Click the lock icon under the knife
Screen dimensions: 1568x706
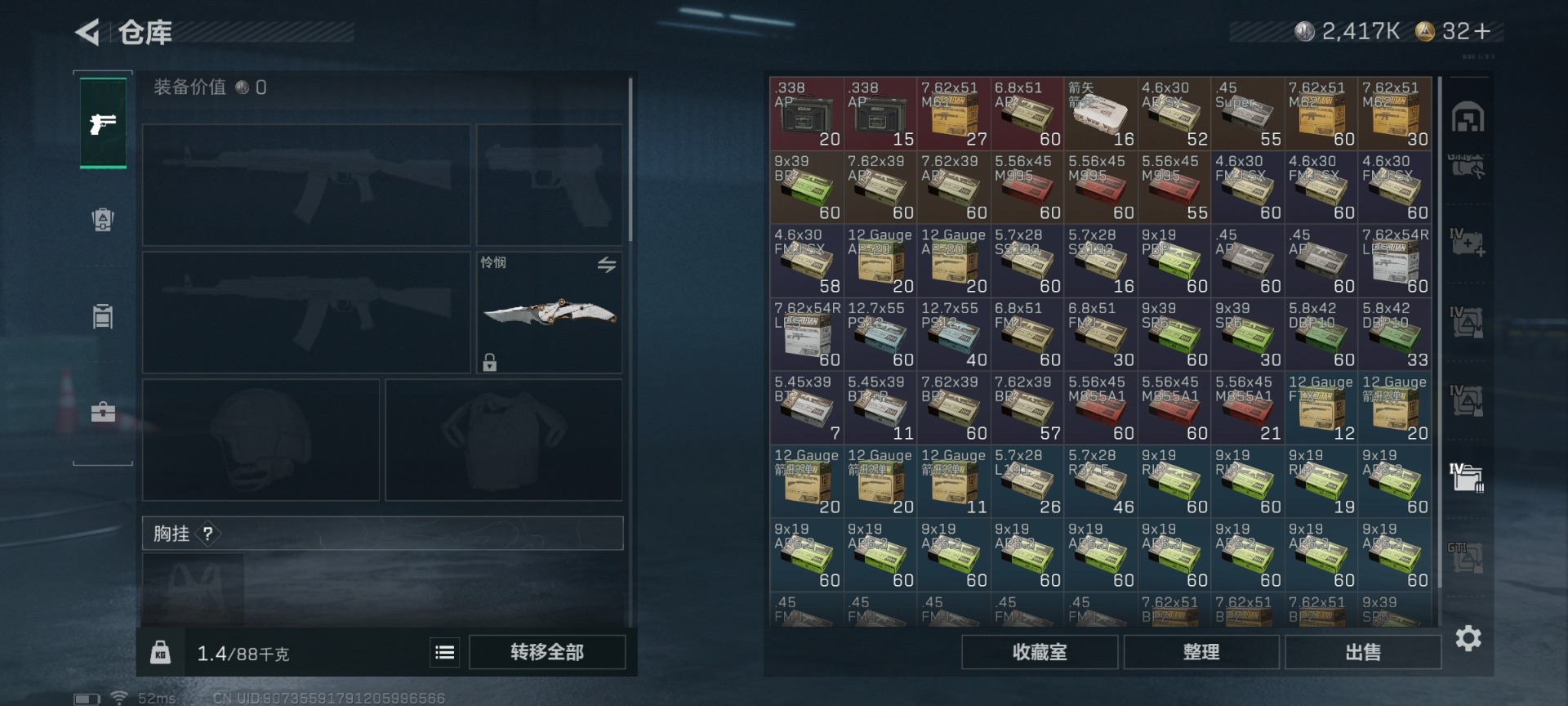tap(489, 362)
